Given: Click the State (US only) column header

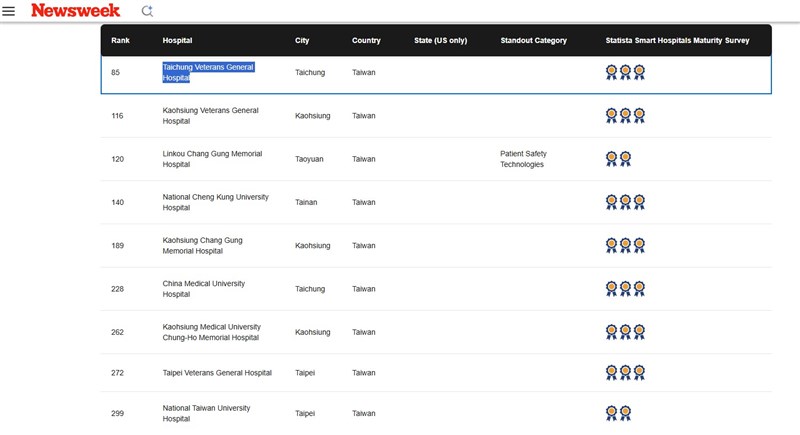Looking at the screenshot, I should point(440,41).
